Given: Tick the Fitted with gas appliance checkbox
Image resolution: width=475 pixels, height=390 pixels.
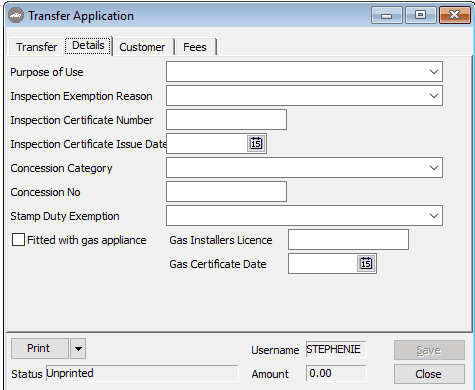Looking at the screenshot, I should point(18,240).
